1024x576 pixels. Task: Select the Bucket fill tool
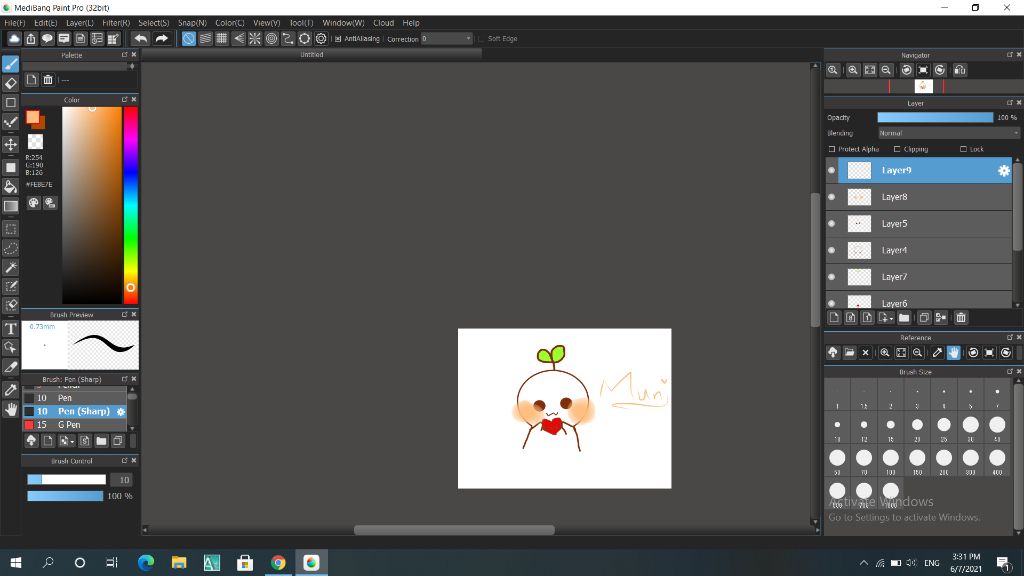10,187
